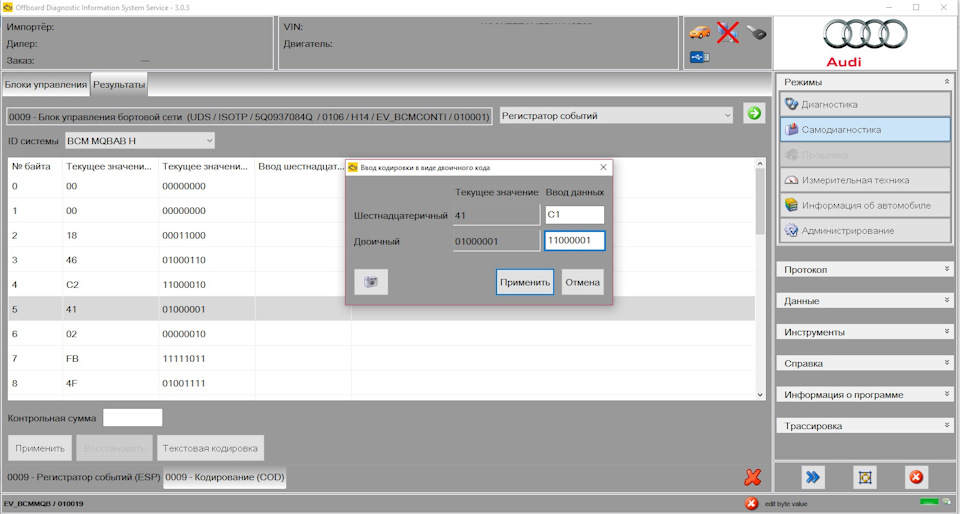Click the orange car vehicle icon
The height and width of the screenshot is (514, 960).
coord(700,32)
